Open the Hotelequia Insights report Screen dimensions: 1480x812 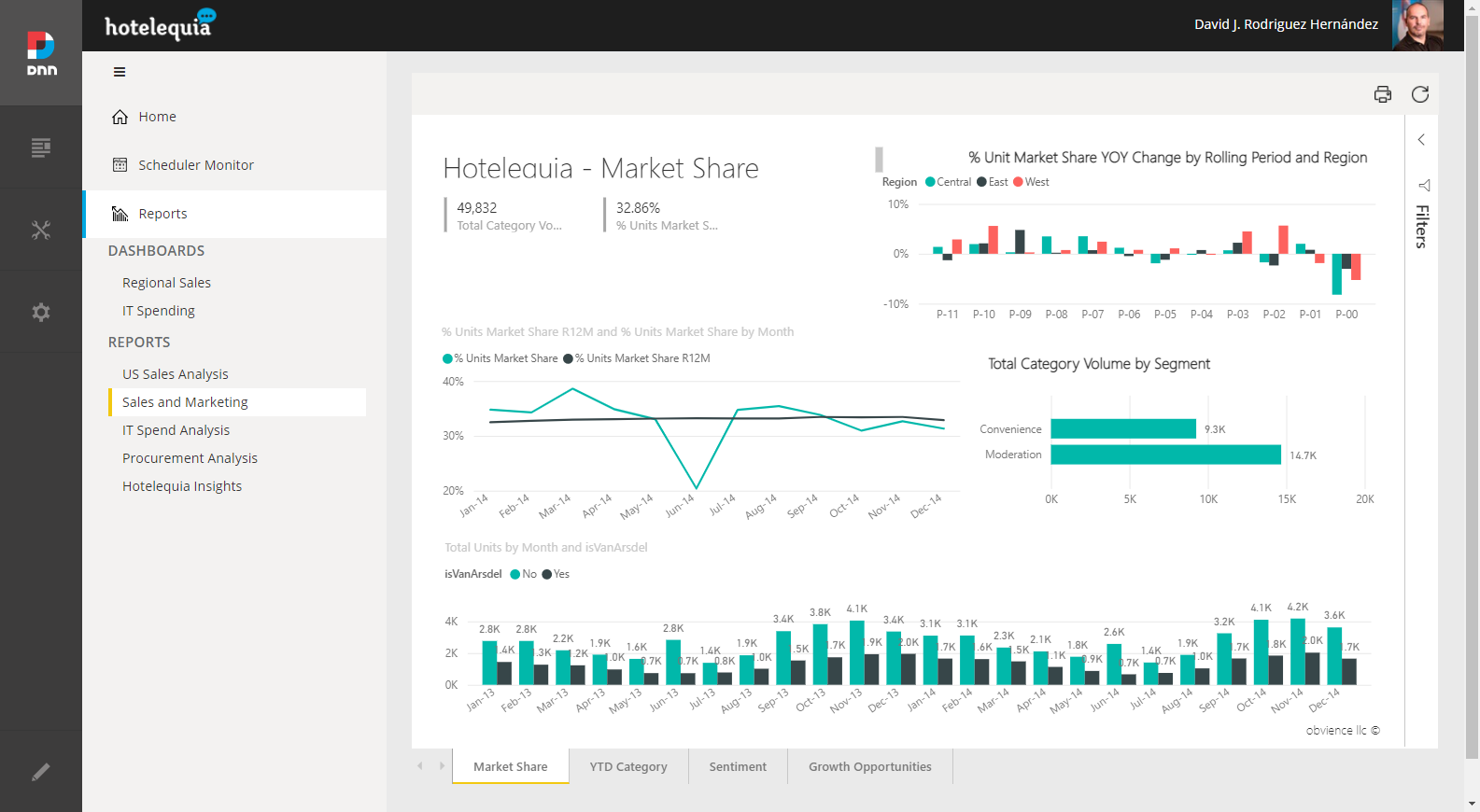point(182,486)
